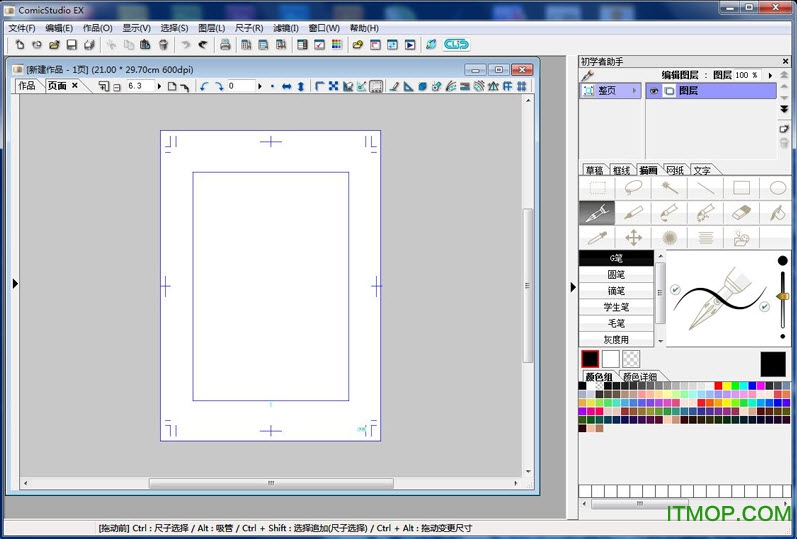Expand the 整页 selector arrow
The width and height of the screenshot is (797, 539).
(634, 91)
